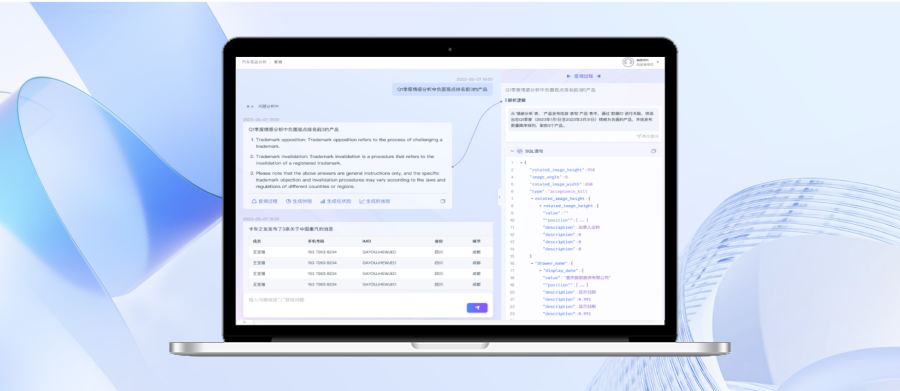Generate a line chart (生成折线图) from answer

click(x=375, y=202)
